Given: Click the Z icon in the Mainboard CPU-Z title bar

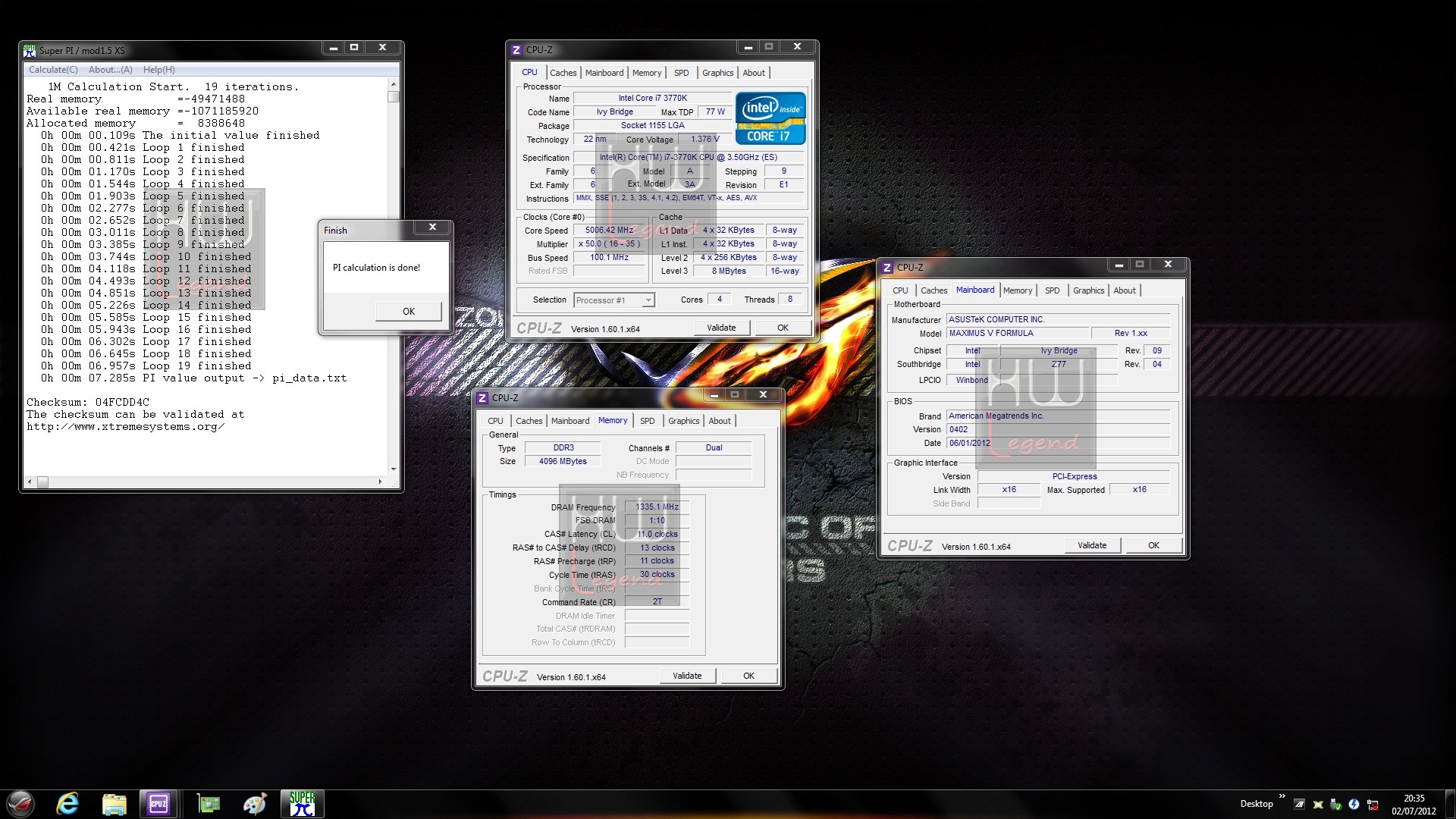Looking at the screenshot, I should 887,268.
